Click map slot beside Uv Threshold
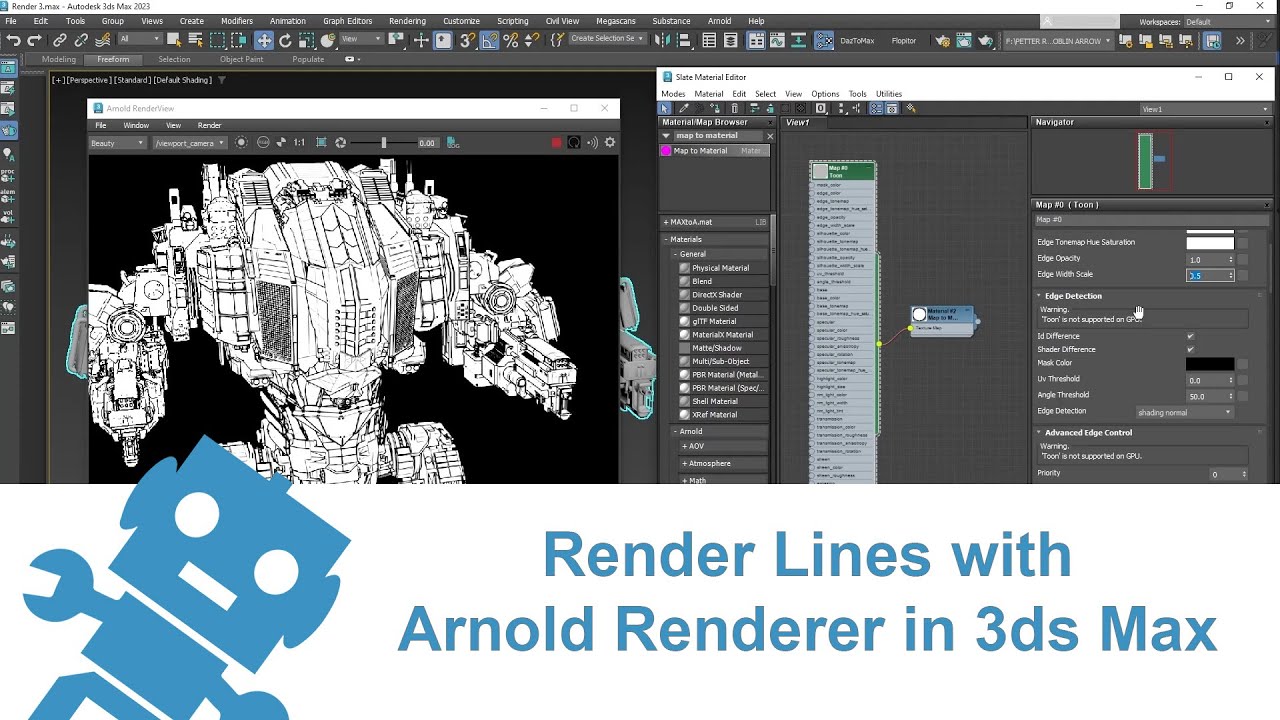 click(x=1243, y=380)
